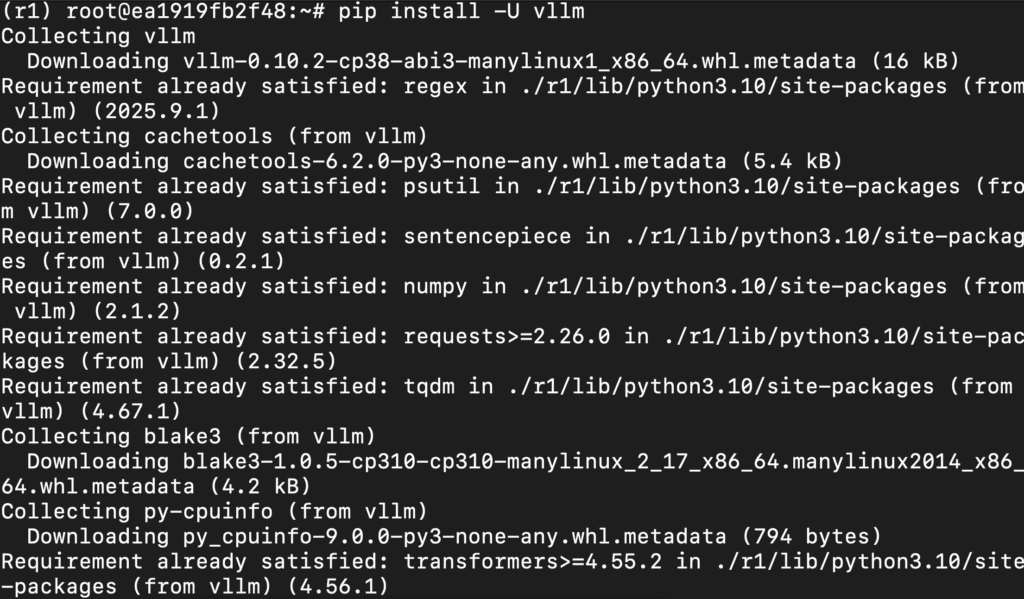Click the vllm-0.10.2 wheel filename
1024x599 pixels.
(519, 61)
